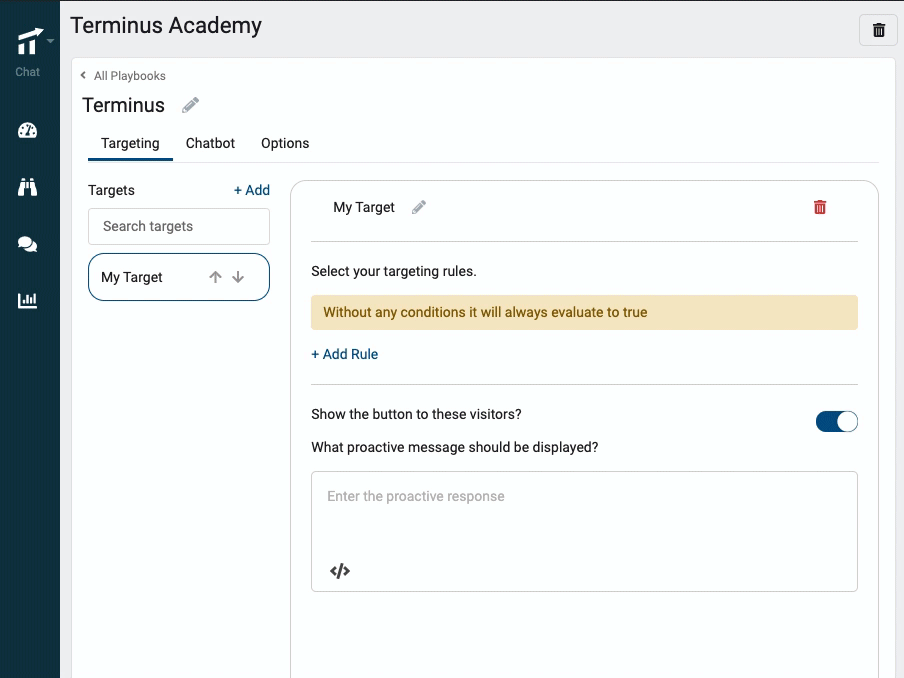Edit the Terminus playbook name pencil icon

coord(190,105)
